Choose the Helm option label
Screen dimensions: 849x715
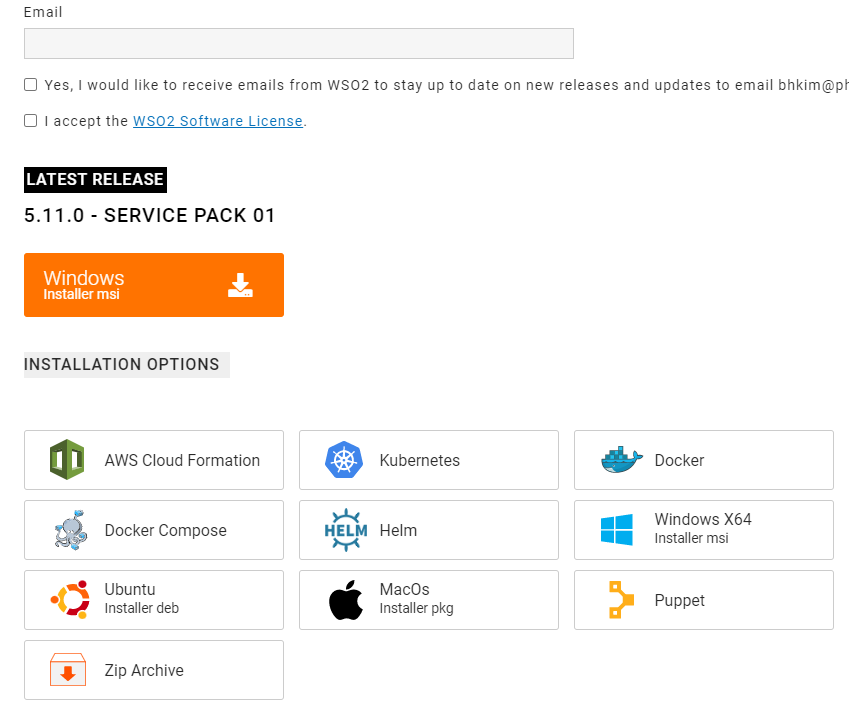tap(398, 530)
